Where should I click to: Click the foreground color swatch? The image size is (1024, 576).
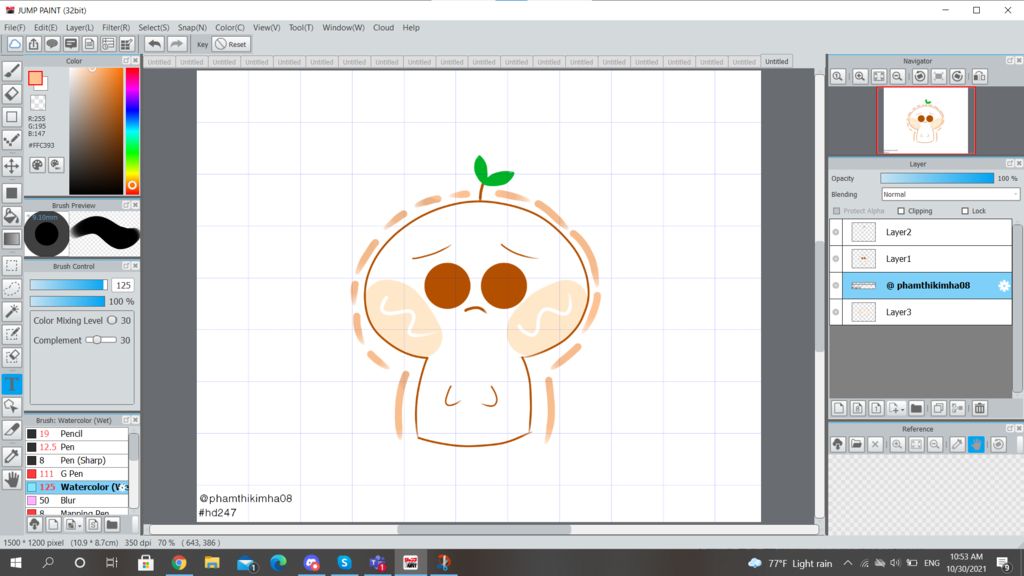(35, 78)
